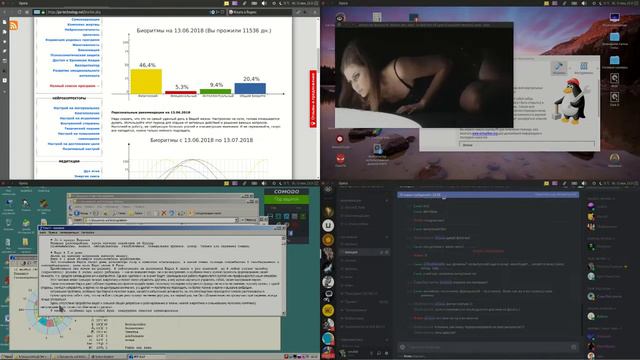Click the Tux penguin picture in the dialog
Viewport: 640px width, 360px height.
(571, 101)
